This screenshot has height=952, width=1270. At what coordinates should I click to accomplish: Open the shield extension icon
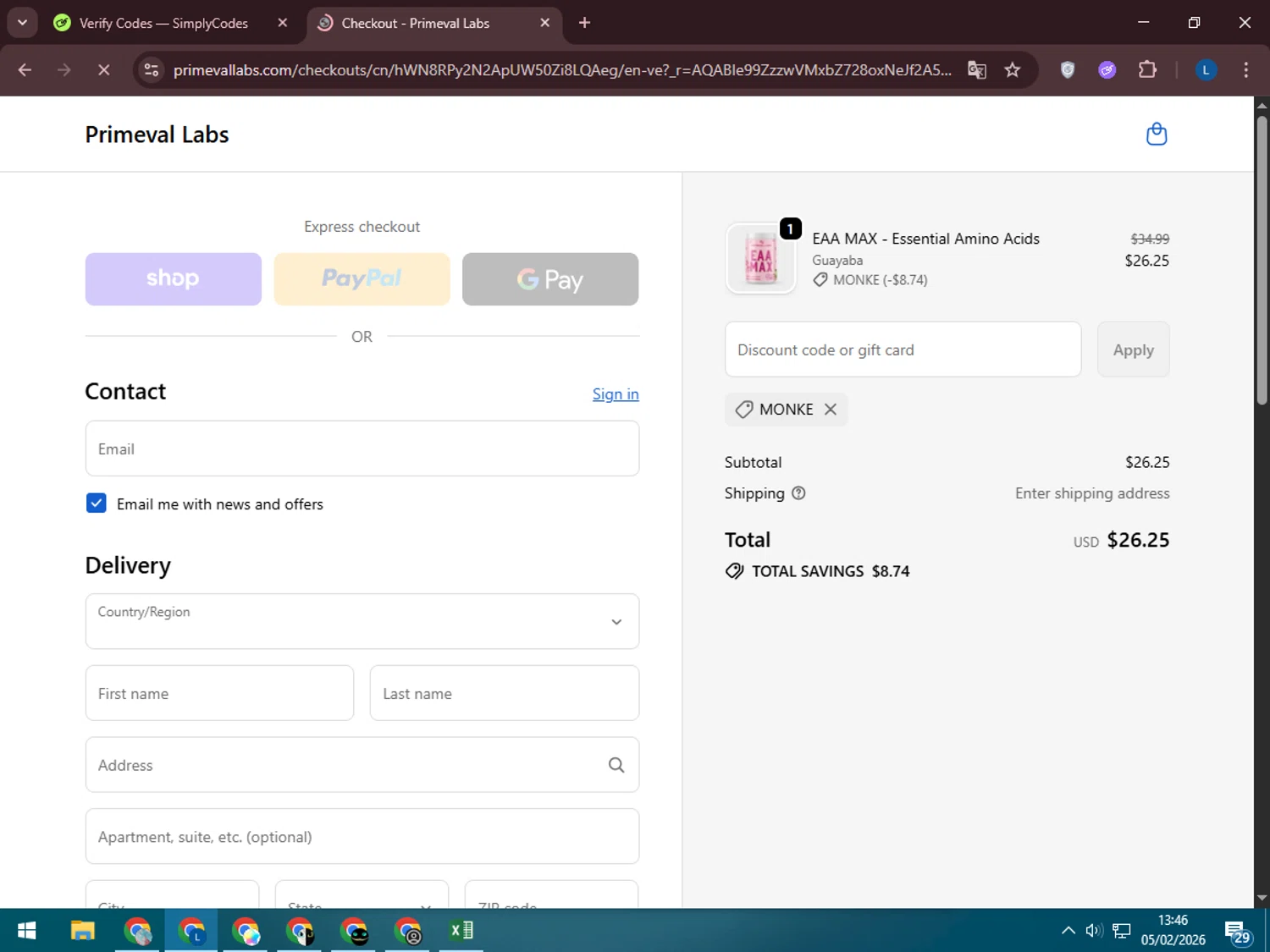(1068, 70)
